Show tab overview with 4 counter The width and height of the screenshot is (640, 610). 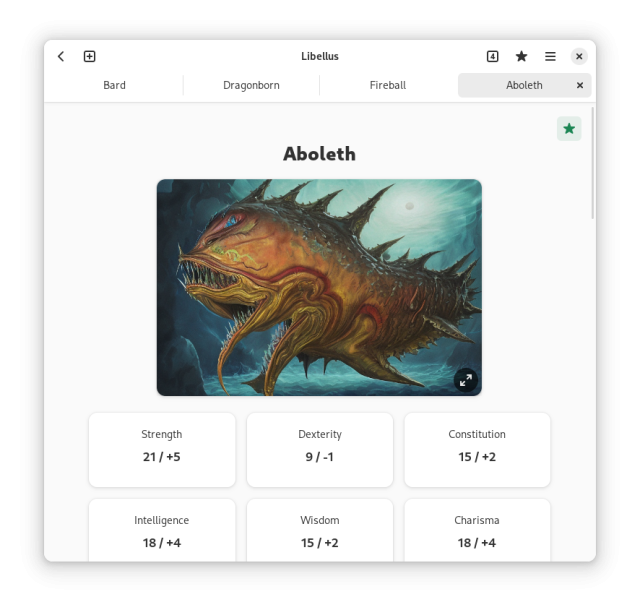pyautogui.click(x=493, y=56)
